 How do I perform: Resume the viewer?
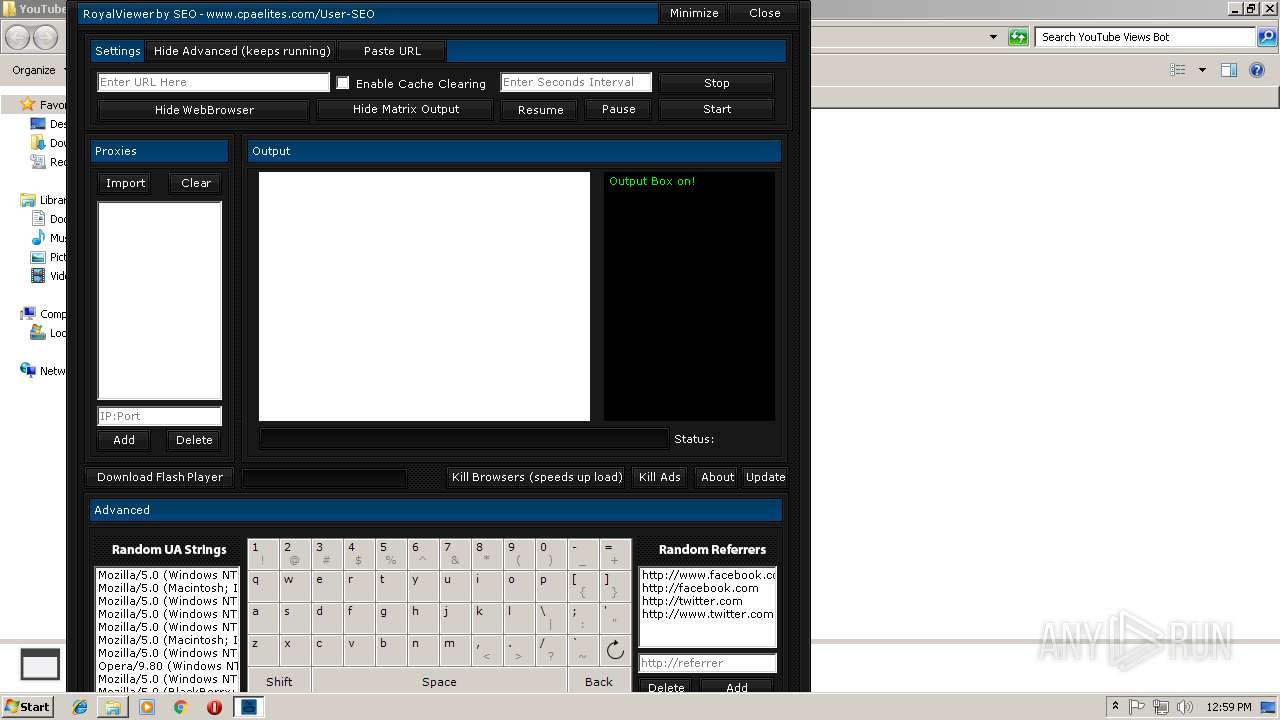click(540, 110)
